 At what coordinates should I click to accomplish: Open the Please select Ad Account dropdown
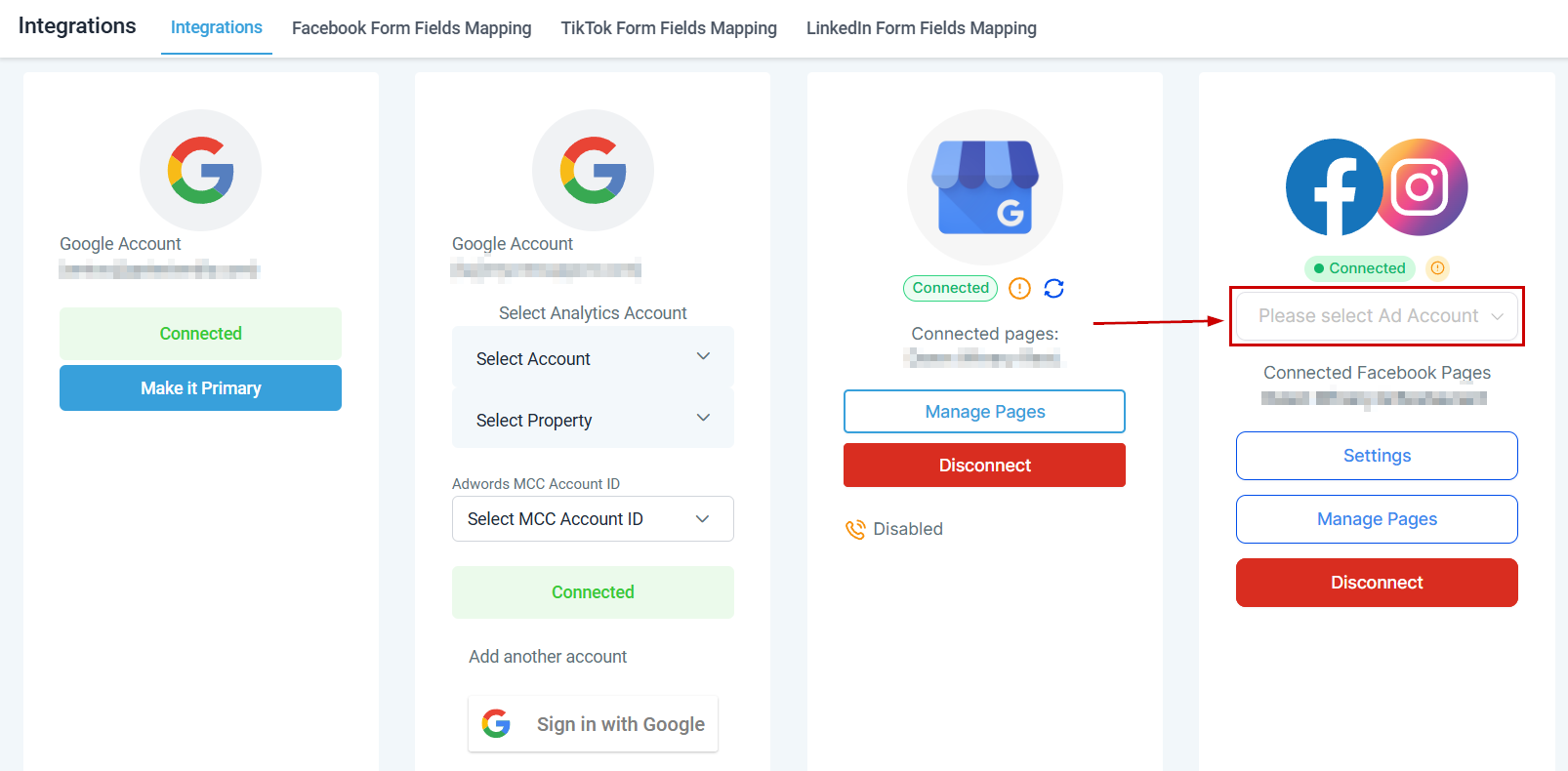click(1377, 316)
